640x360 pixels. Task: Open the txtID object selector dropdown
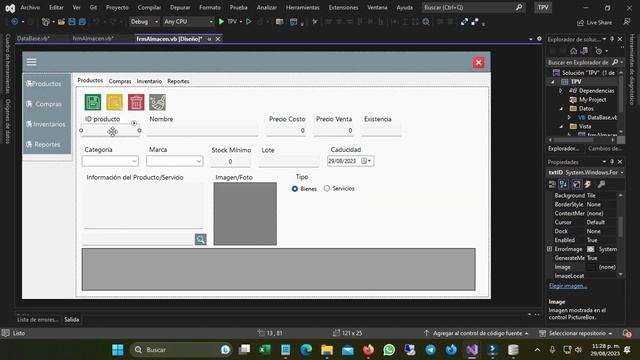coord(622,173)
